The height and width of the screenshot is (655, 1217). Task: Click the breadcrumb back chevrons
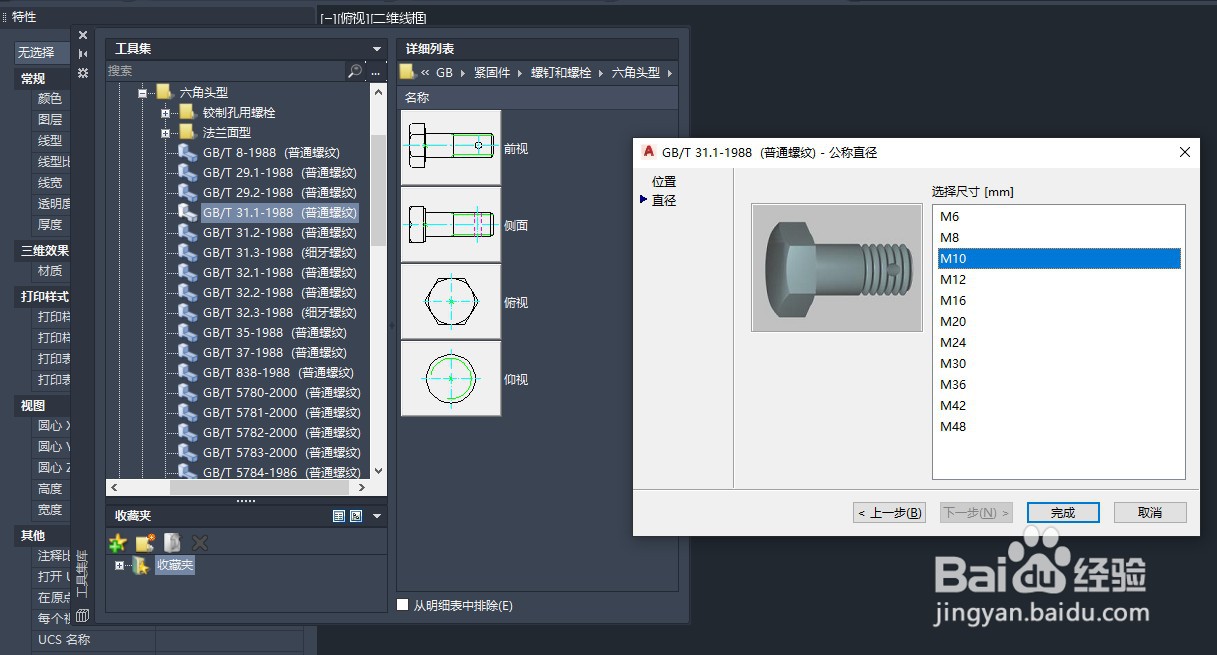[425, 73]
